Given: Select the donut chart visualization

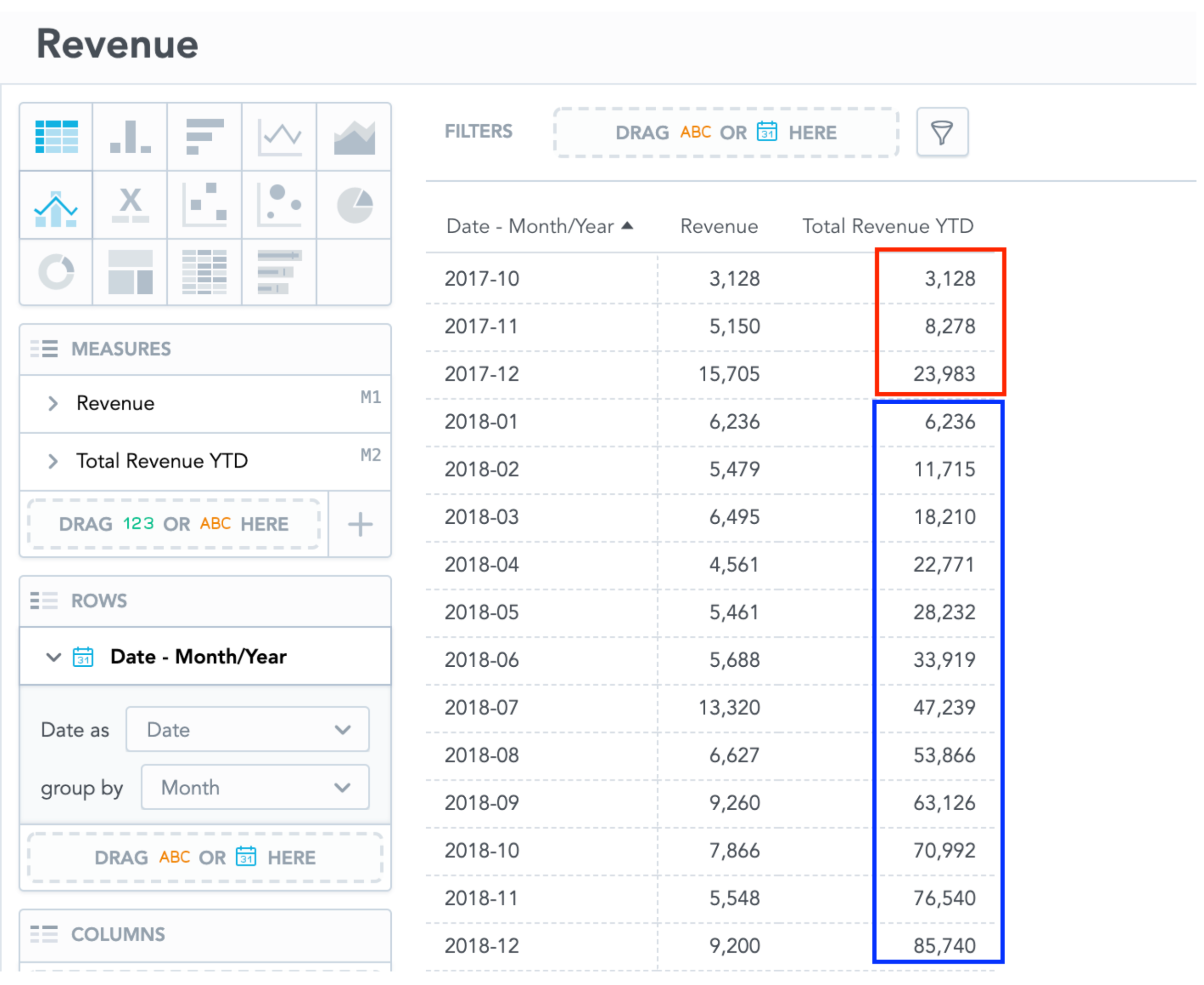Looking at the screenshot, I should click(56, 272).
